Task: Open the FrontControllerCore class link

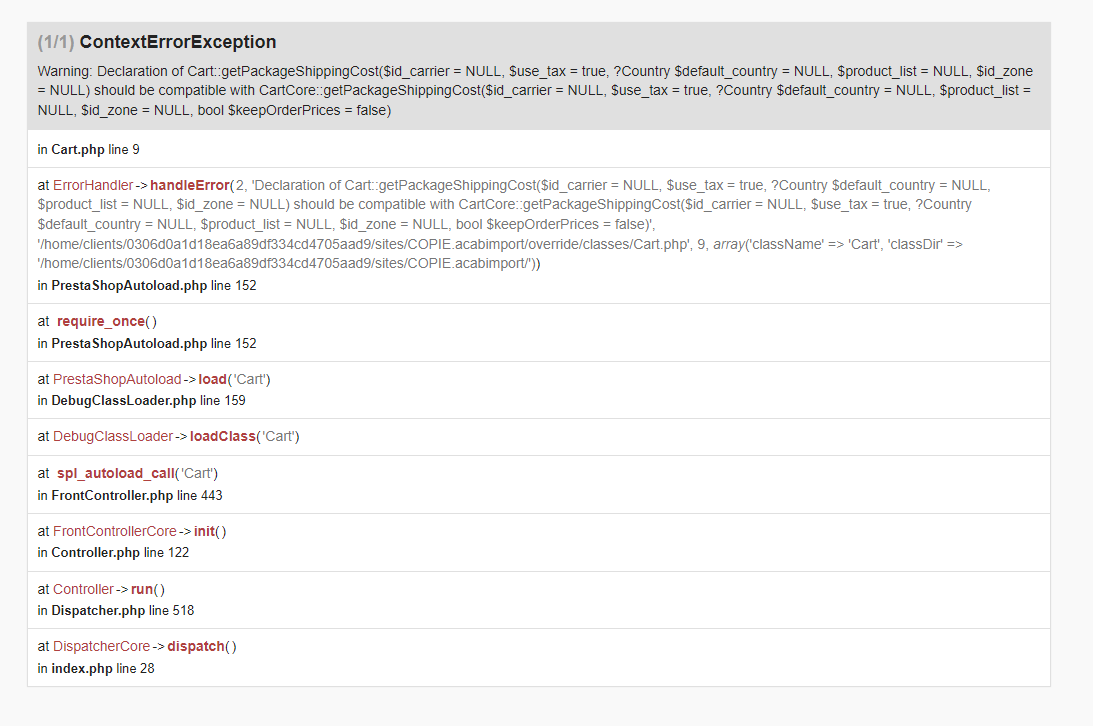Action: 115,531
